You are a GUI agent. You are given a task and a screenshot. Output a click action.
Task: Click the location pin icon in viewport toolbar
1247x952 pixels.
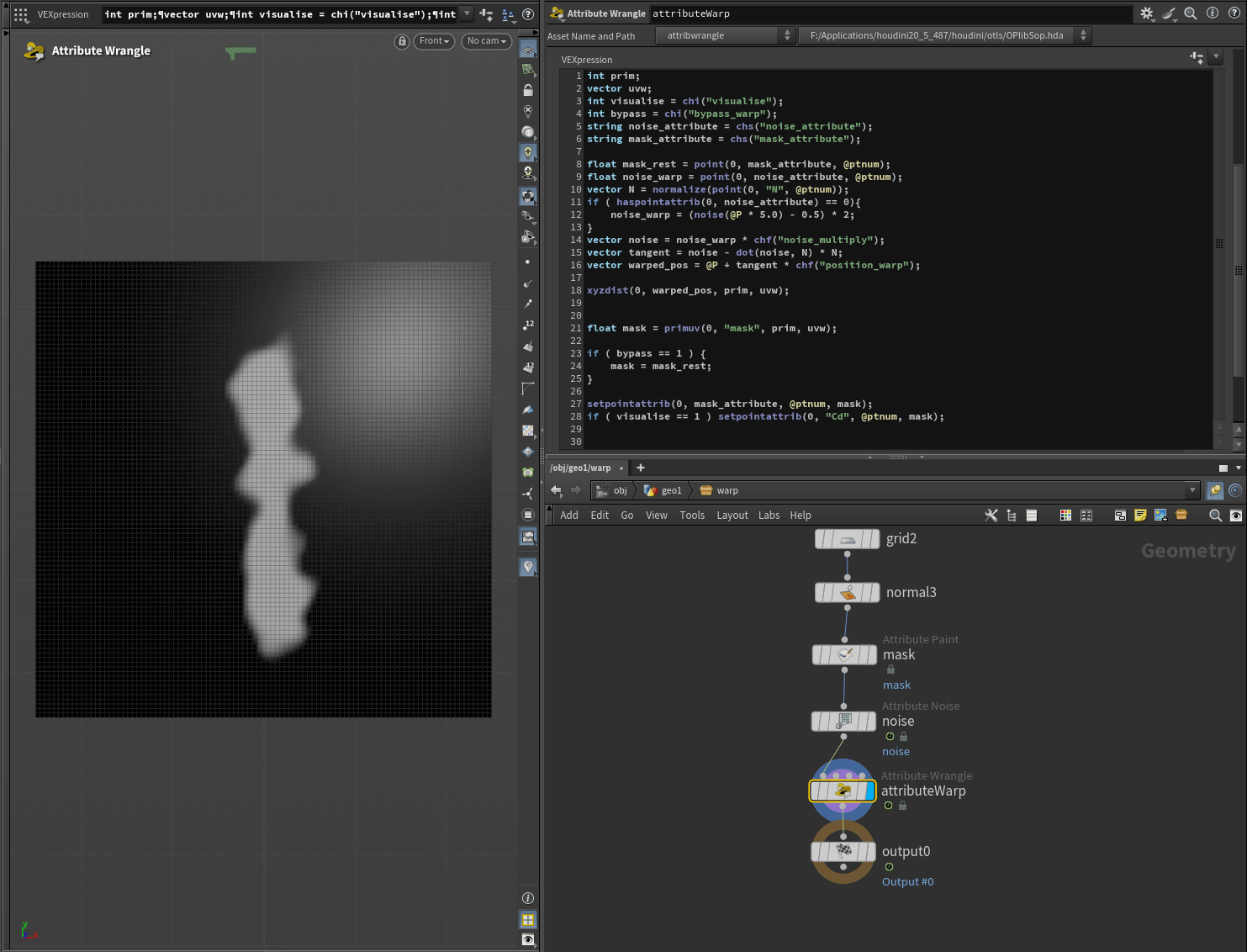[x=528, y=568]
